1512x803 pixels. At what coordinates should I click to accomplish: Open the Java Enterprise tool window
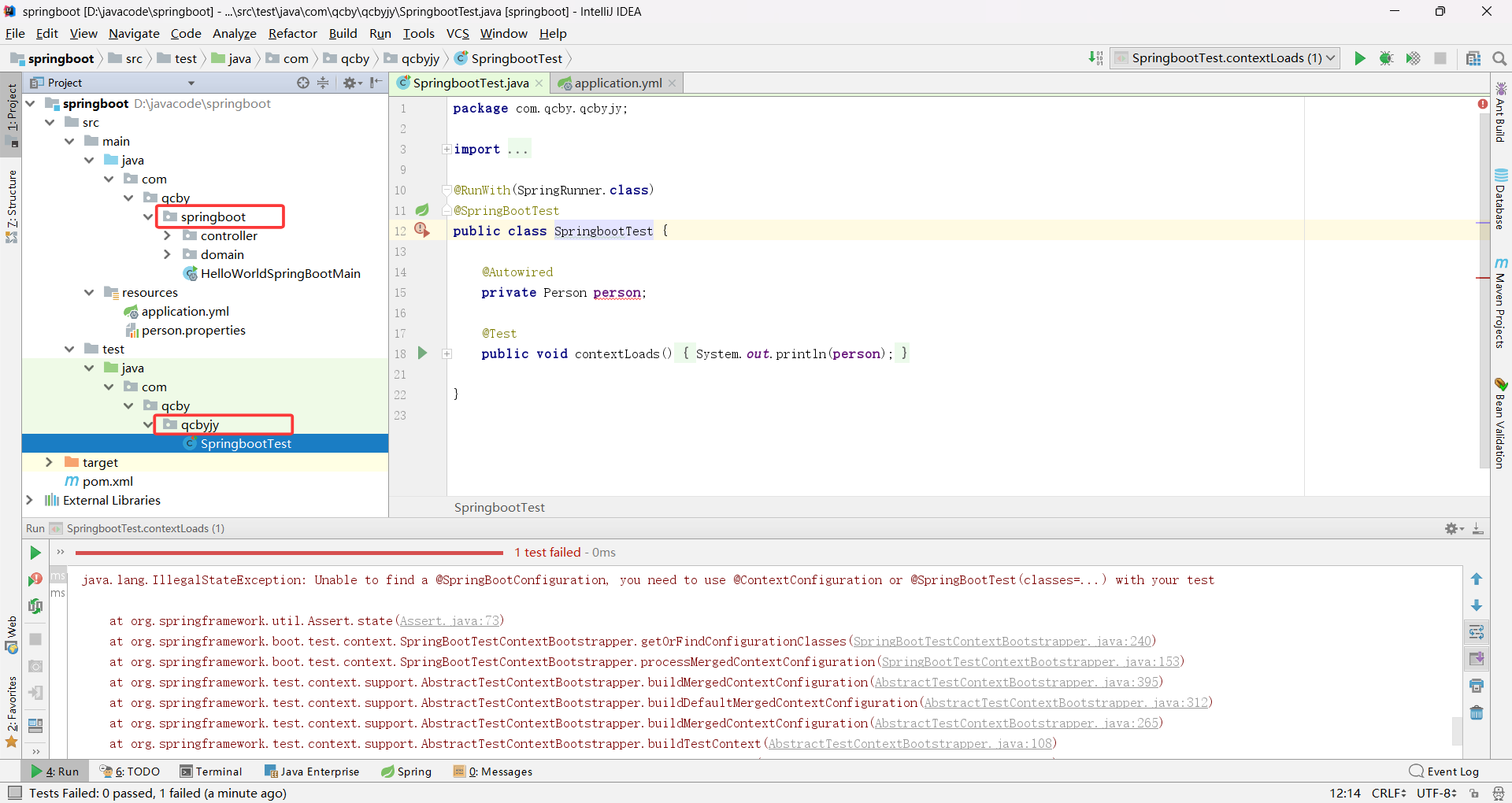coord(312,772)
